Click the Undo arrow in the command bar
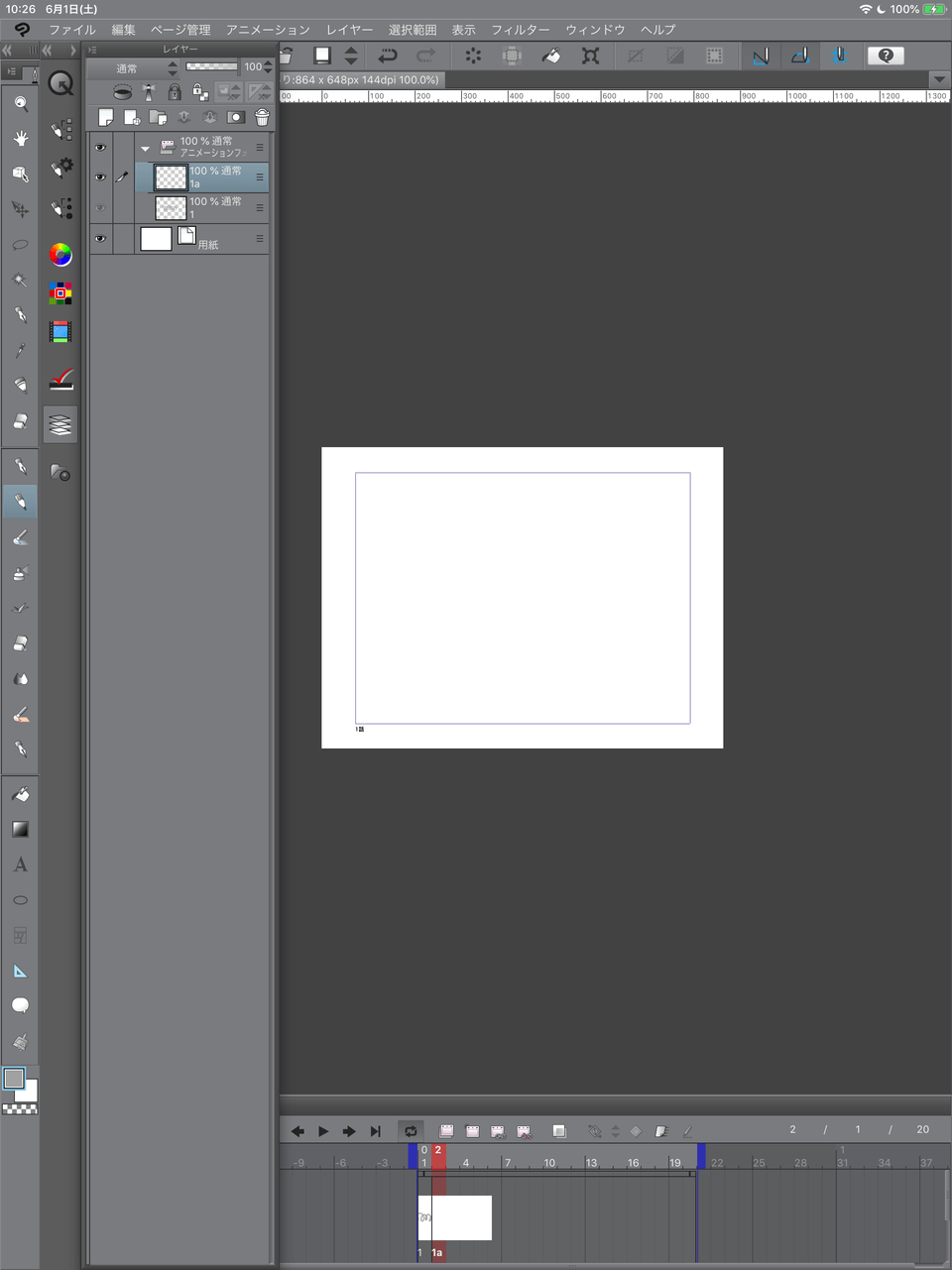The height and width of the screenshot is (1270, 952). click(x=388, y=57)
